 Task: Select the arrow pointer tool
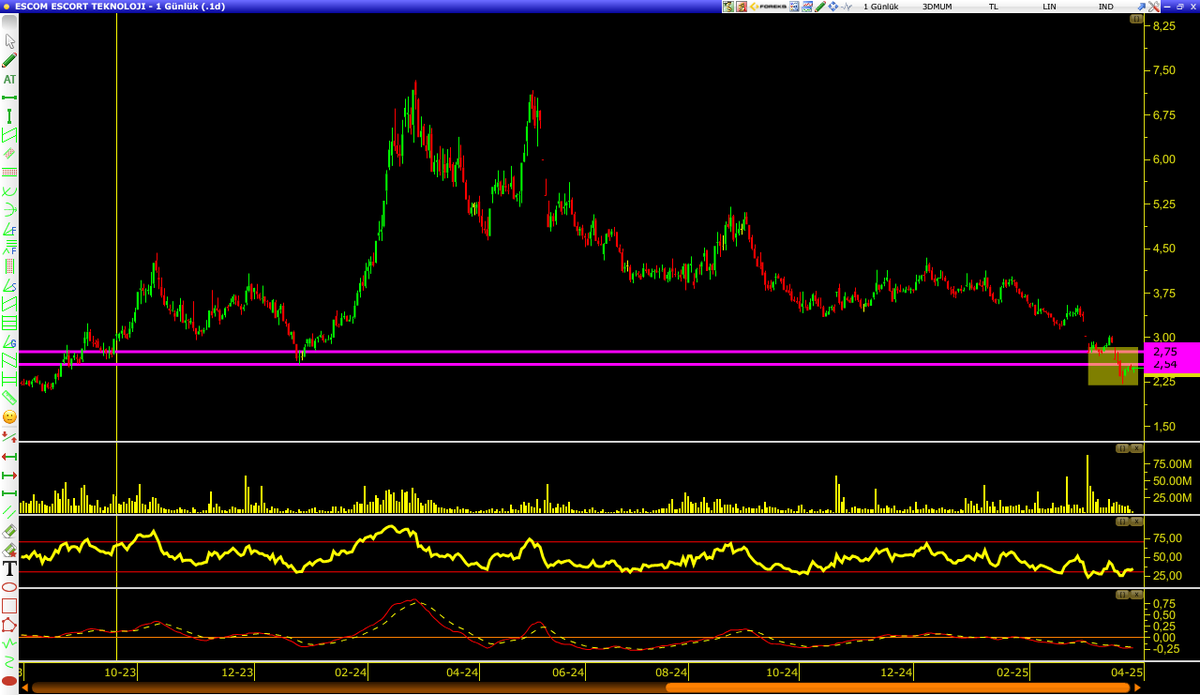10,41
